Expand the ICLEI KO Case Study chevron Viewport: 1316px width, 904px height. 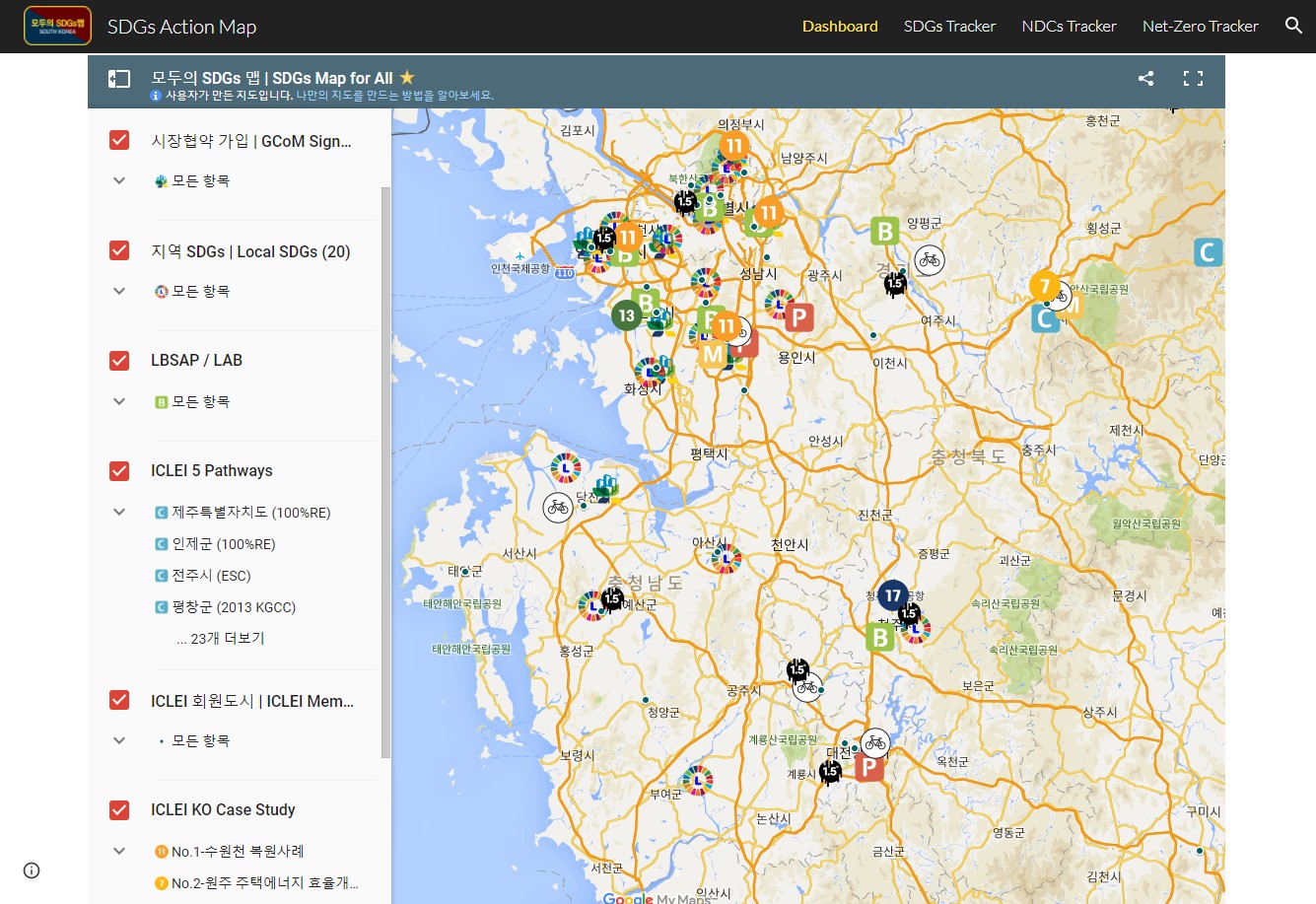tap(119, 851)
